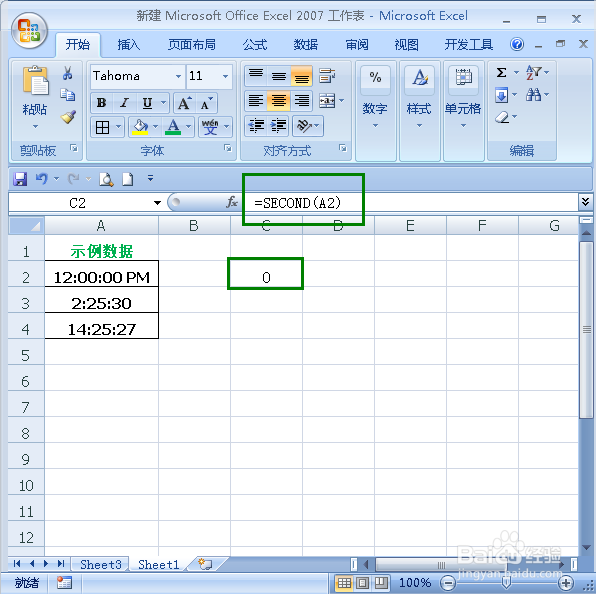Click the Clear eraser icon
The width and height of the screenshot is (596, 594).
click(x=502, y=117)
